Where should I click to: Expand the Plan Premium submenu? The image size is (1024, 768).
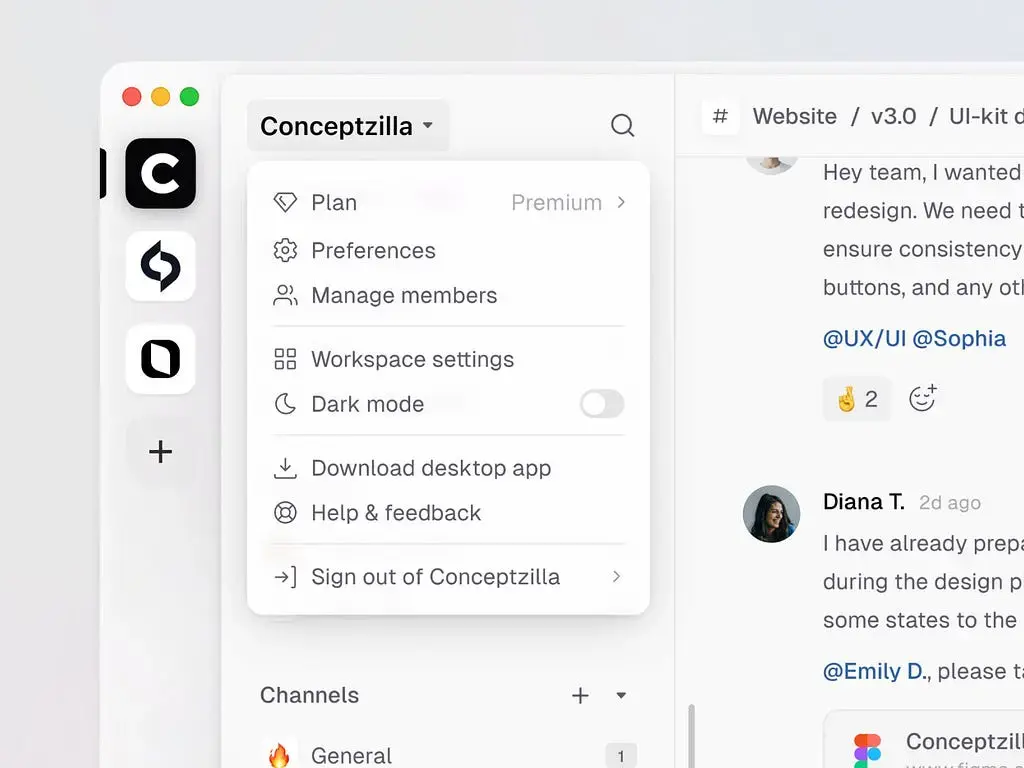(x=448, y=202)
